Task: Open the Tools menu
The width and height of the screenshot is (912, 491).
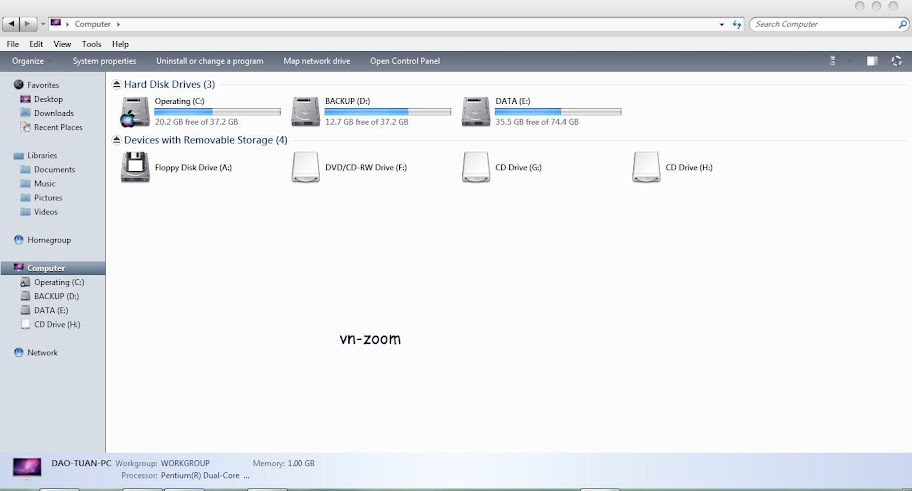Action: (x=91, y=44)
